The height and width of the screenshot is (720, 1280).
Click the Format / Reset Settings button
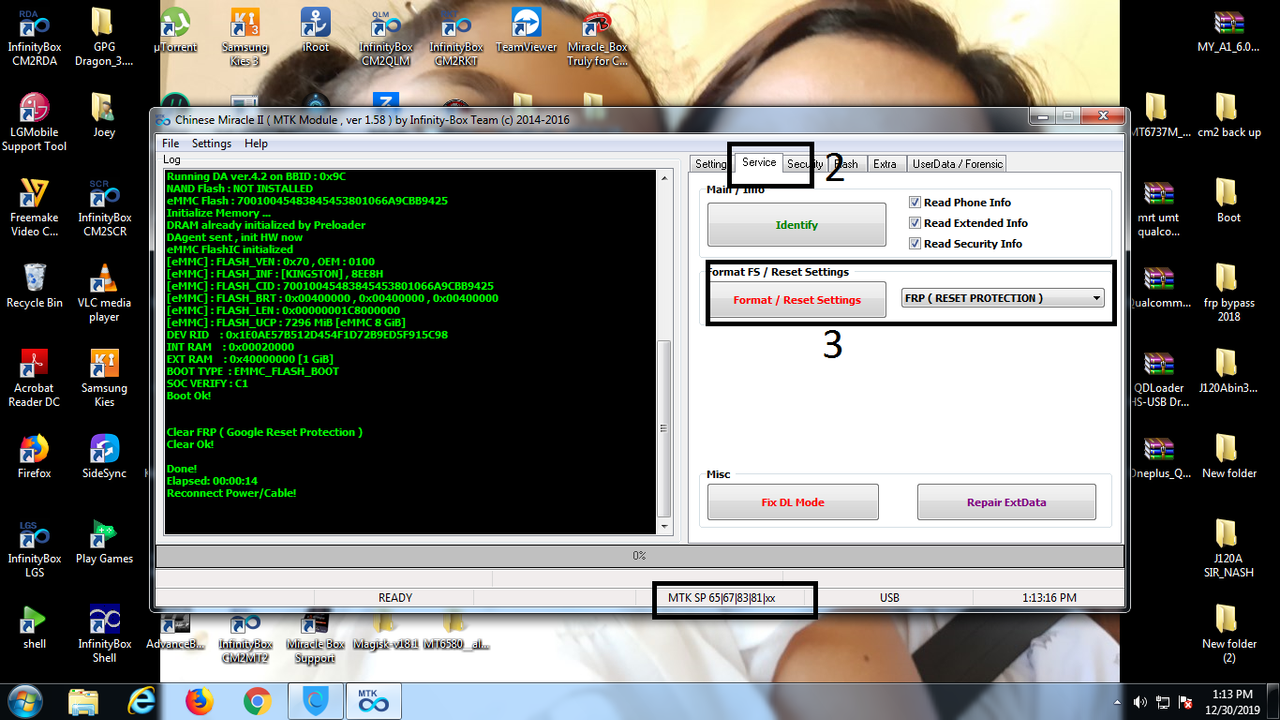tap(797, 300)
